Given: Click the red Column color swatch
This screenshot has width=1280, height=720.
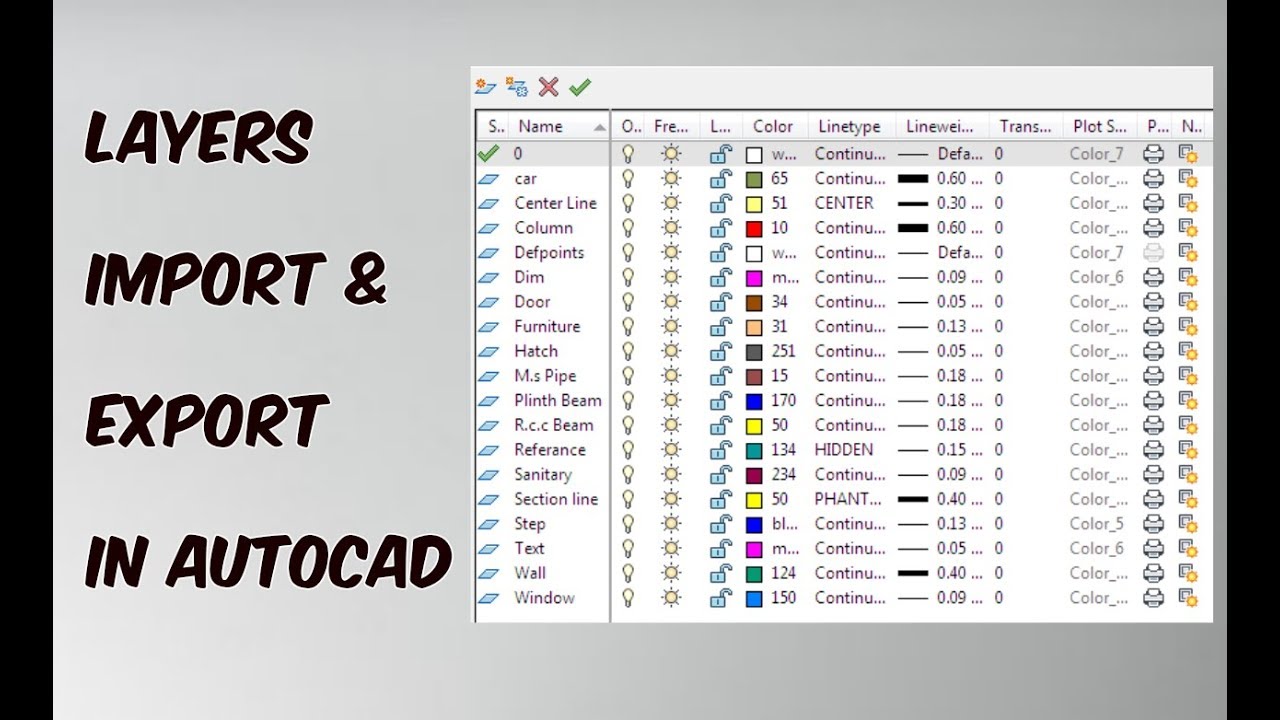Looking at the screenshot, I should point(754,229).
